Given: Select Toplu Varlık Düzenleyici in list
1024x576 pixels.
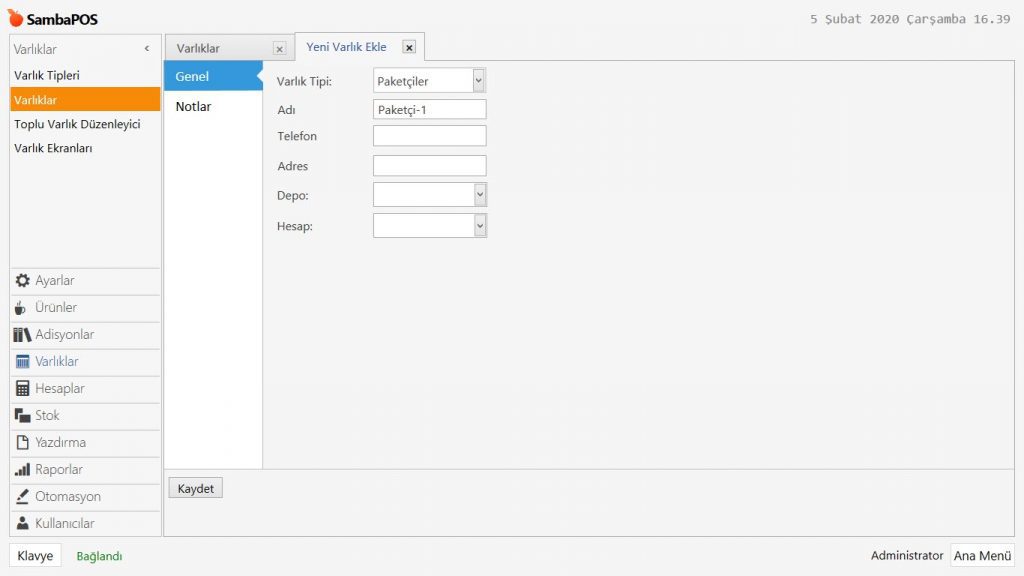Looking at the screenshot, I should tap(77, 124).
